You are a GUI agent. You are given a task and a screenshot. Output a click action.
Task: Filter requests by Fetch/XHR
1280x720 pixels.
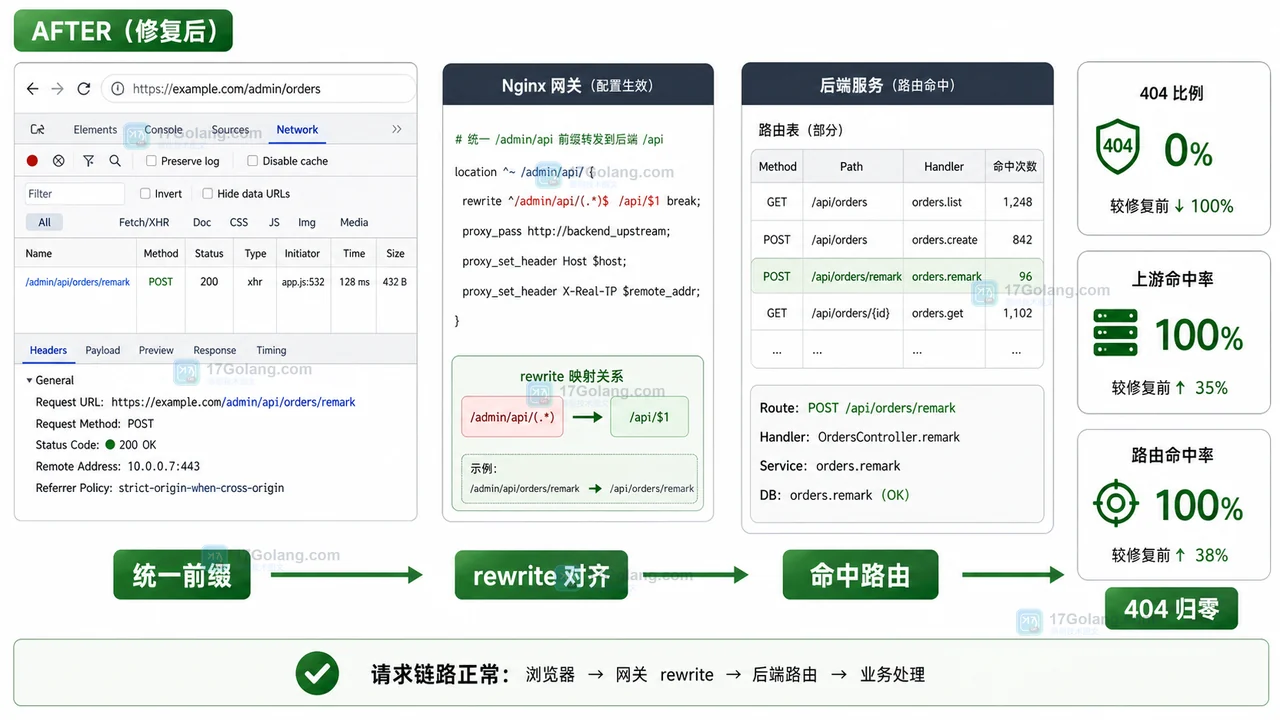tap(144, 223)
